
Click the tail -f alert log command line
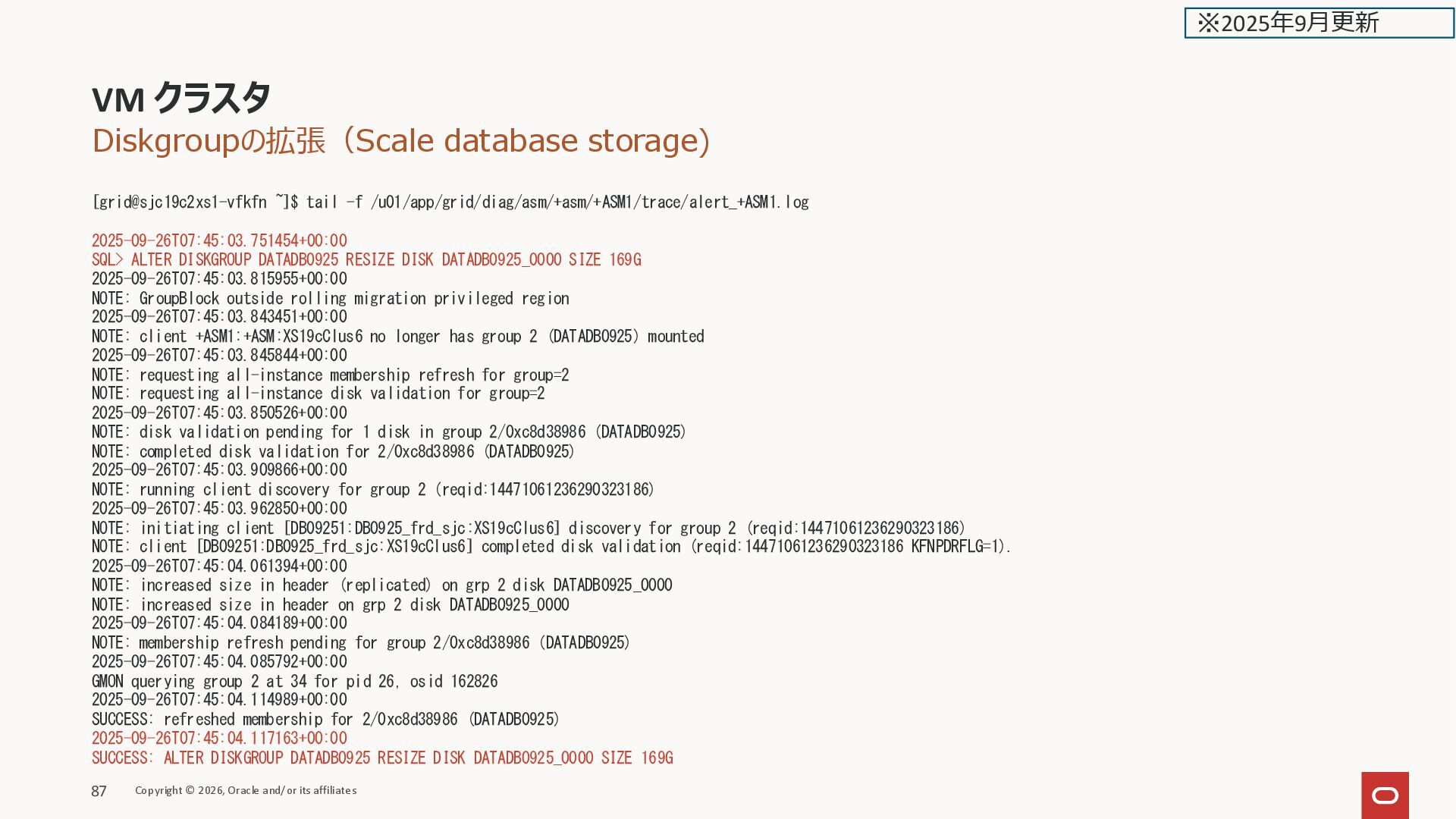click(450, 202)
